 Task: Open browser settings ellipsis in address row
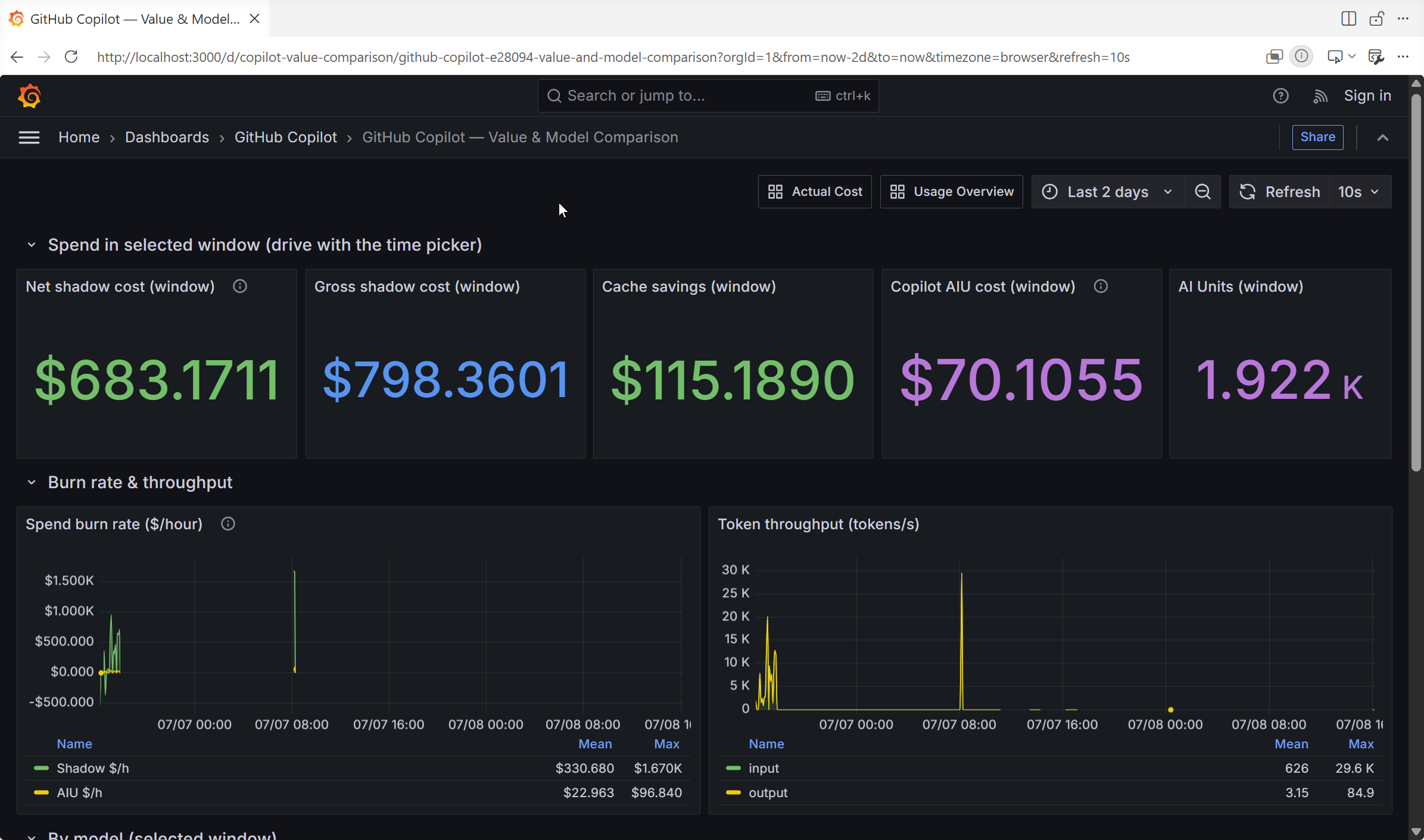[1403, 57]
